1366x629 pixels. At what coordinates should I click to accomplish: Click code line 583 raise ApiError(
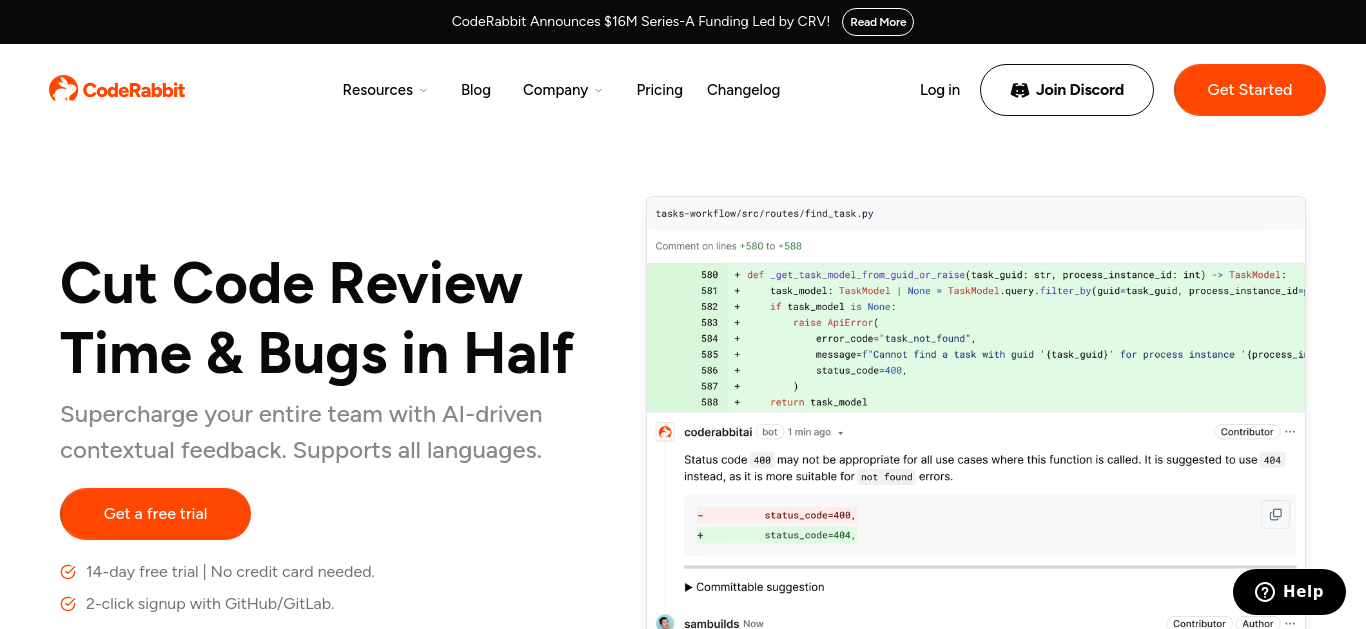(976, 322)
